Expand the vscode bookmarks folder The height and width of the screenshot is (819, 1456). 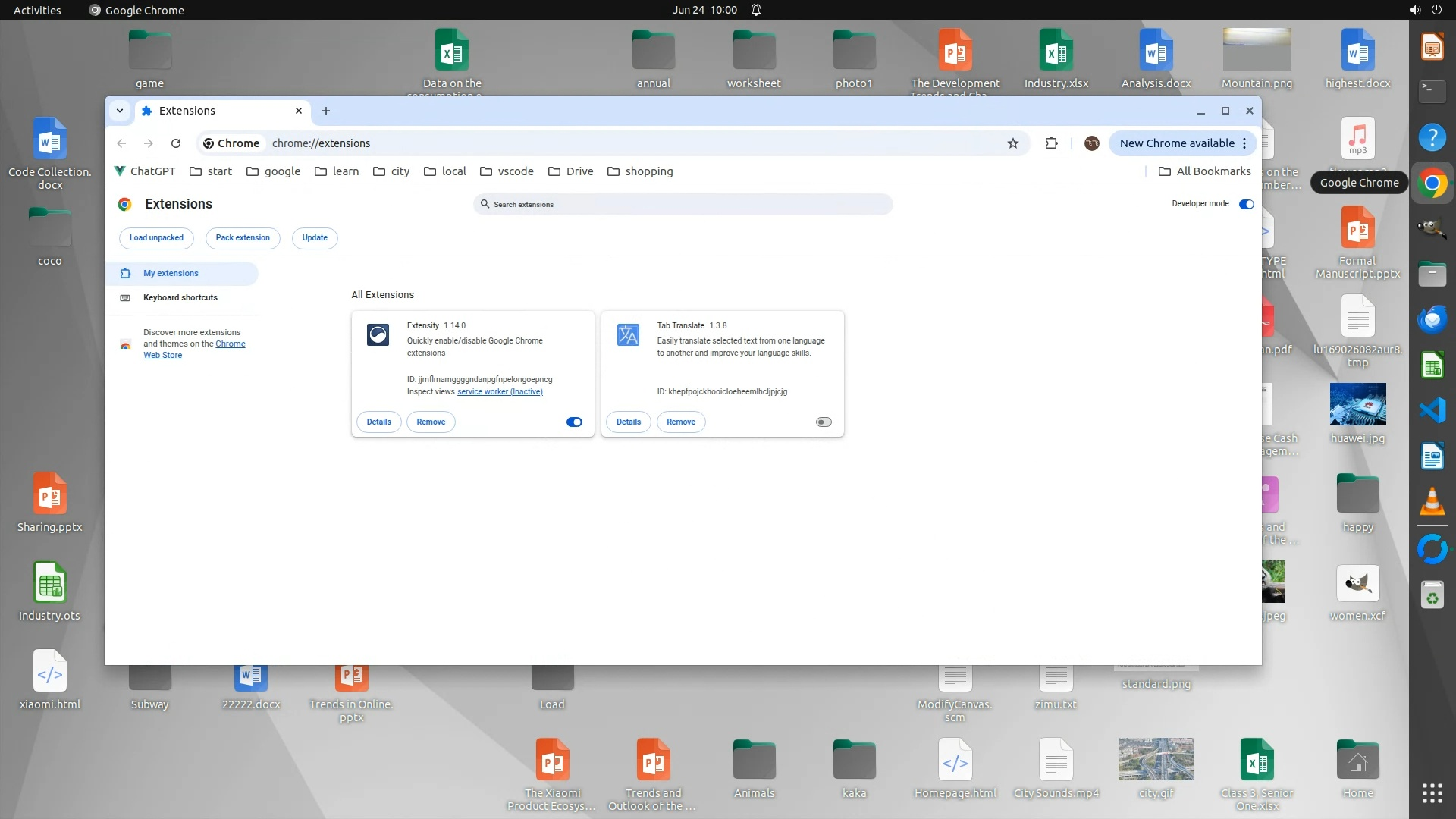(x=507, y=171)
